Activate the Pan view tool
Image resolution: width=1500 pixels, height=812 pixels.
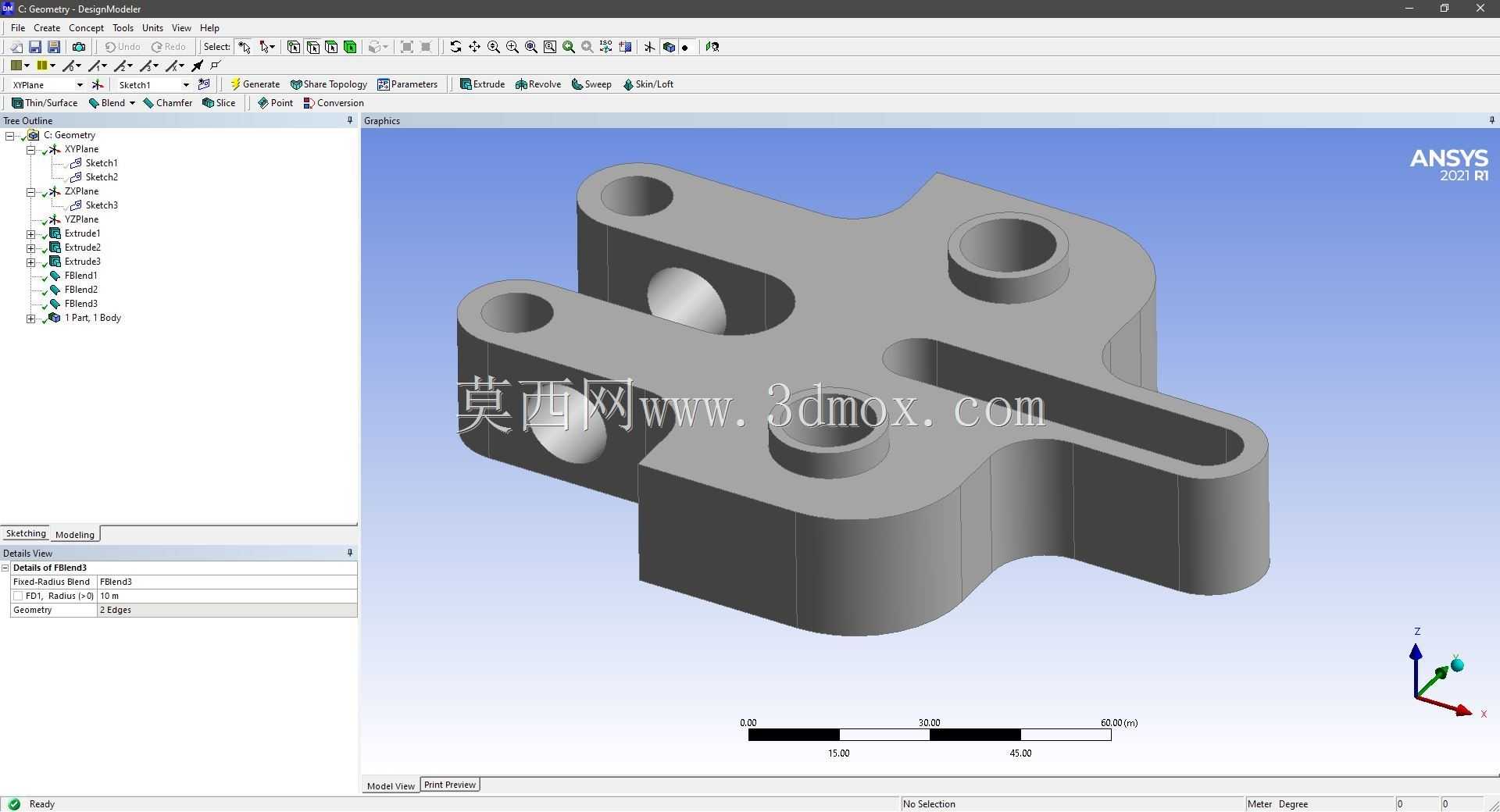click(x=474, y=47)
